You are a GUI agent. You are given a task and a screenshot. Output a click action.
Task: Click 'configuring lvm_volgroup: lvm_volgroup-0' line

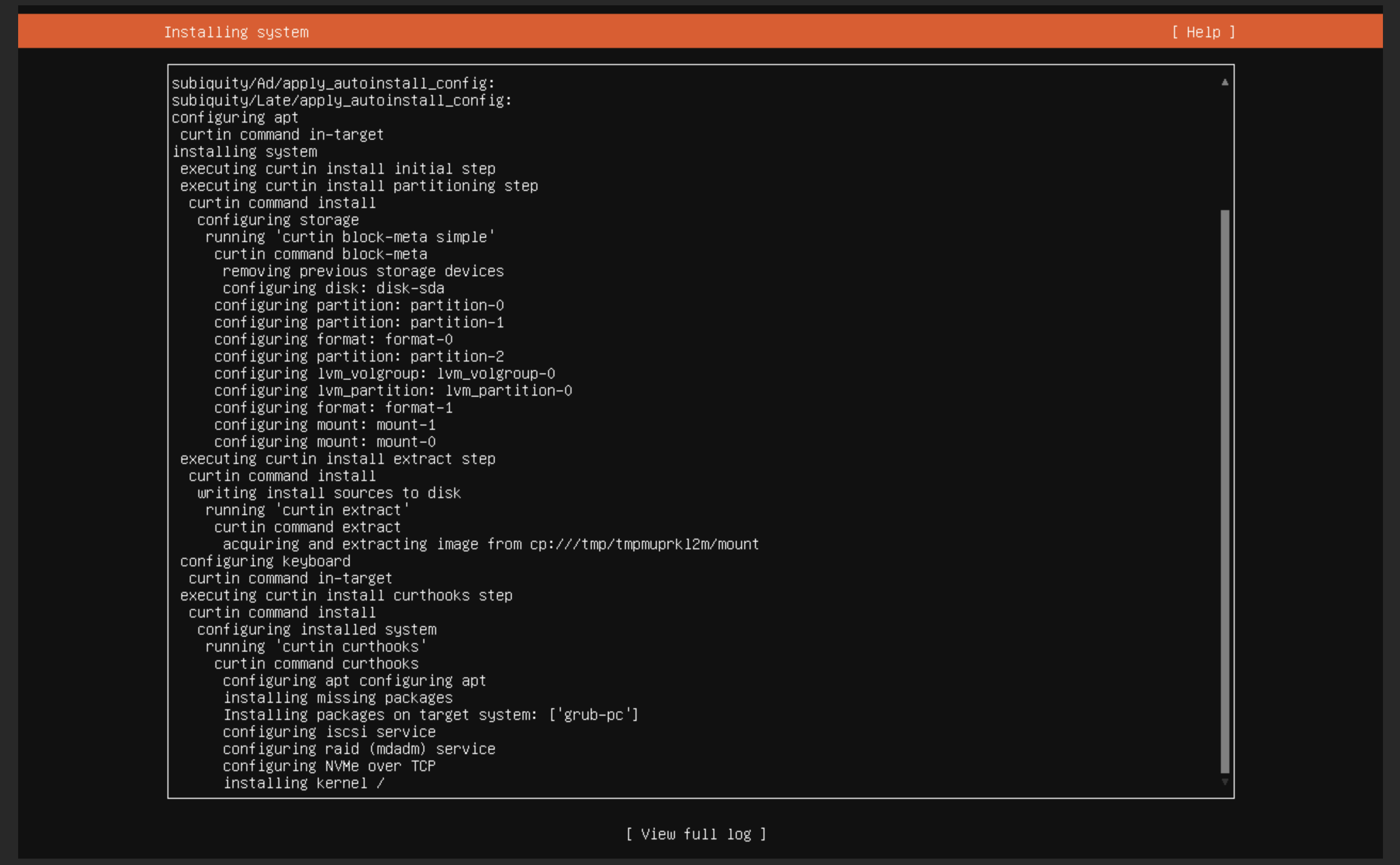click(385, 374)
